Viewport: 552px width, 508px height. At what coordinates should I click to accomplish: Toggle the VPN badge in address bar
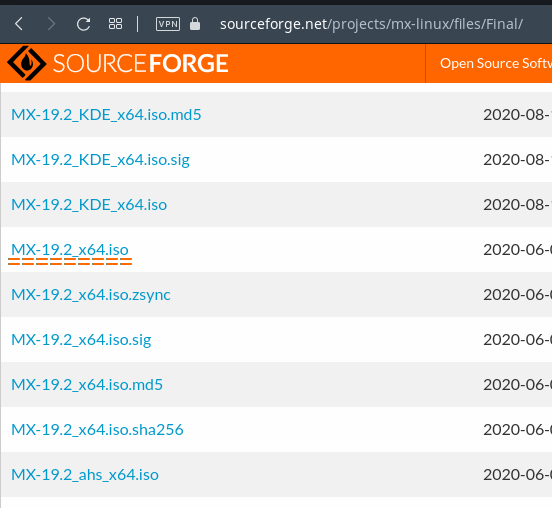[x=168, y=24]
